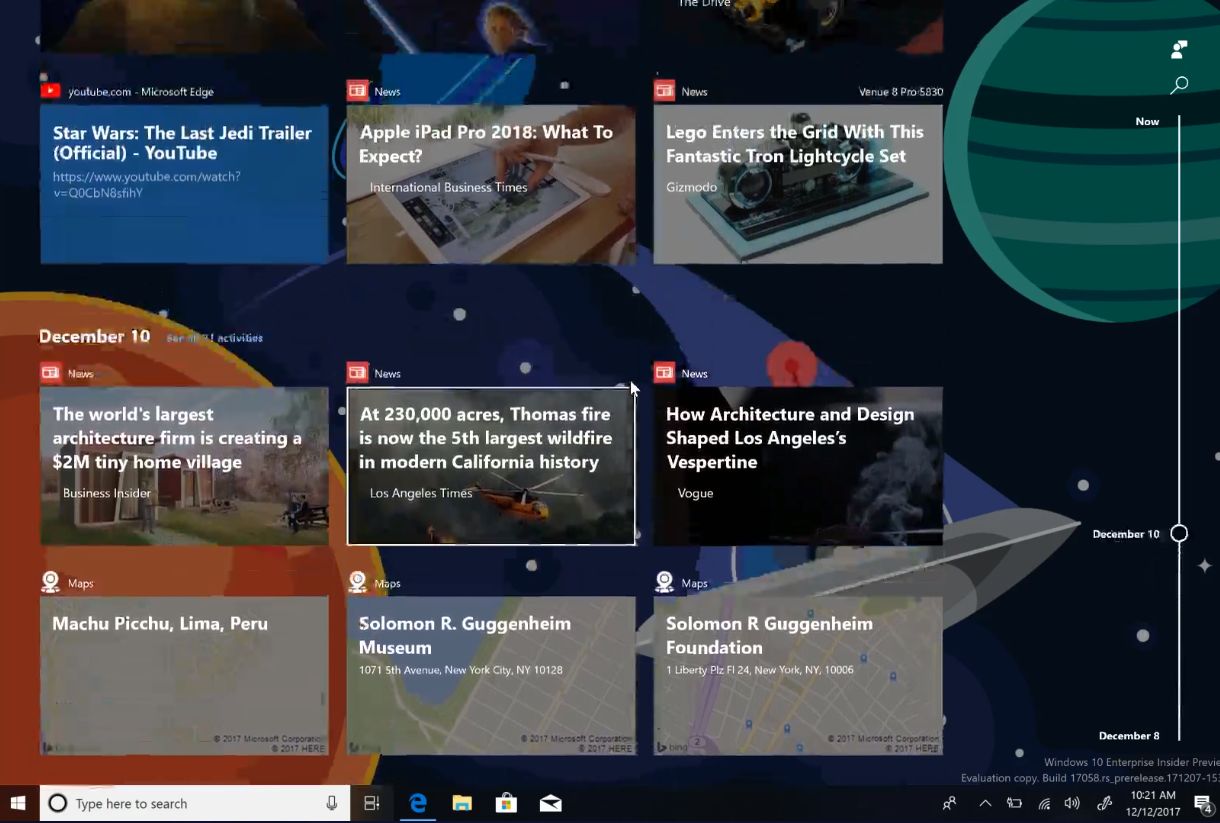Viewport: 1220px width, 823px height.
Task: Open File Explorer from the taskbar
Action: click(x=462, y=803)
